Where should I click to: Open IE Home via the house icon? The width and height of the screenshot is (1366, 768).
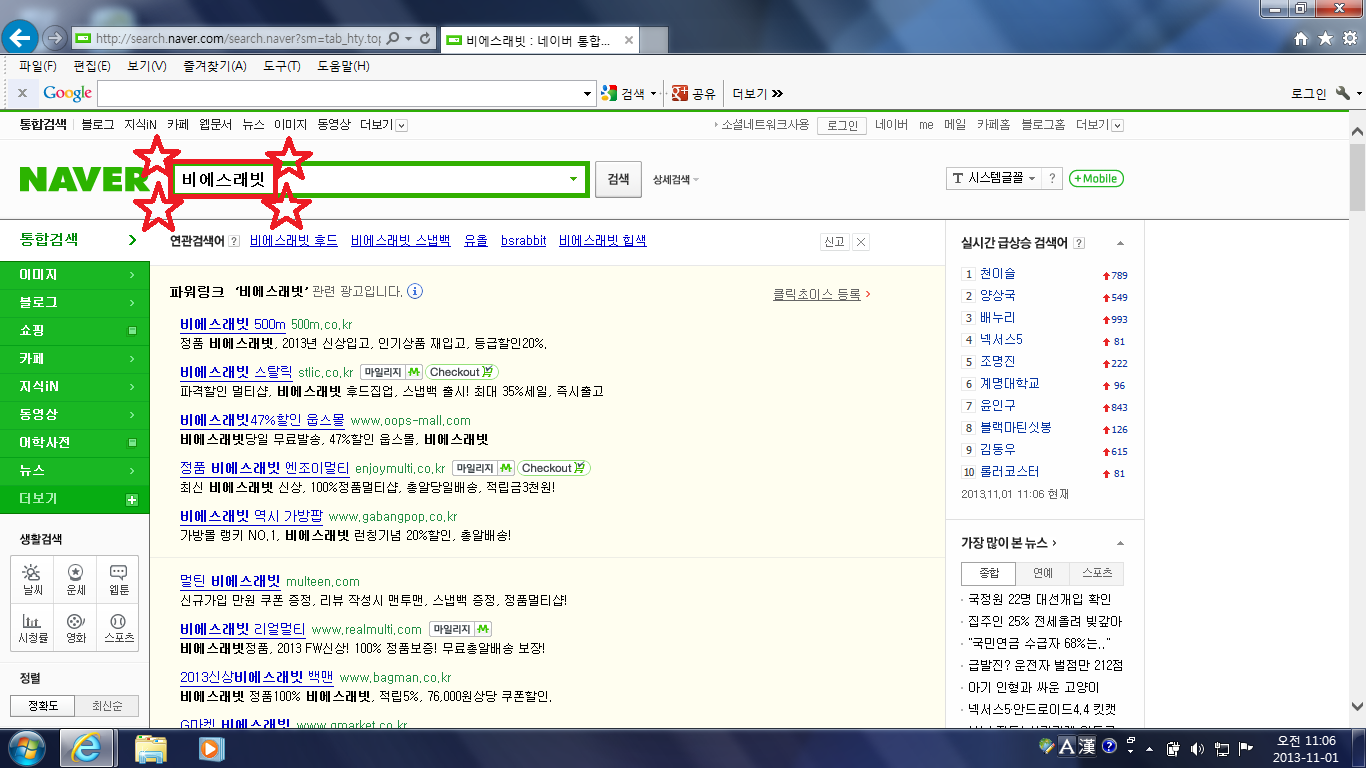point(1301,38)
